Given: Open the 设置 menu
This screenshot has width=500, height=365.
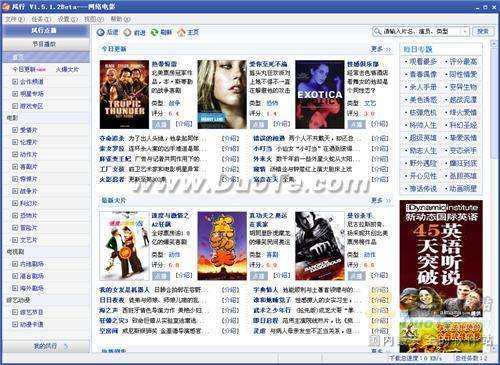Looking at the screenshot, I should (68, 19).
